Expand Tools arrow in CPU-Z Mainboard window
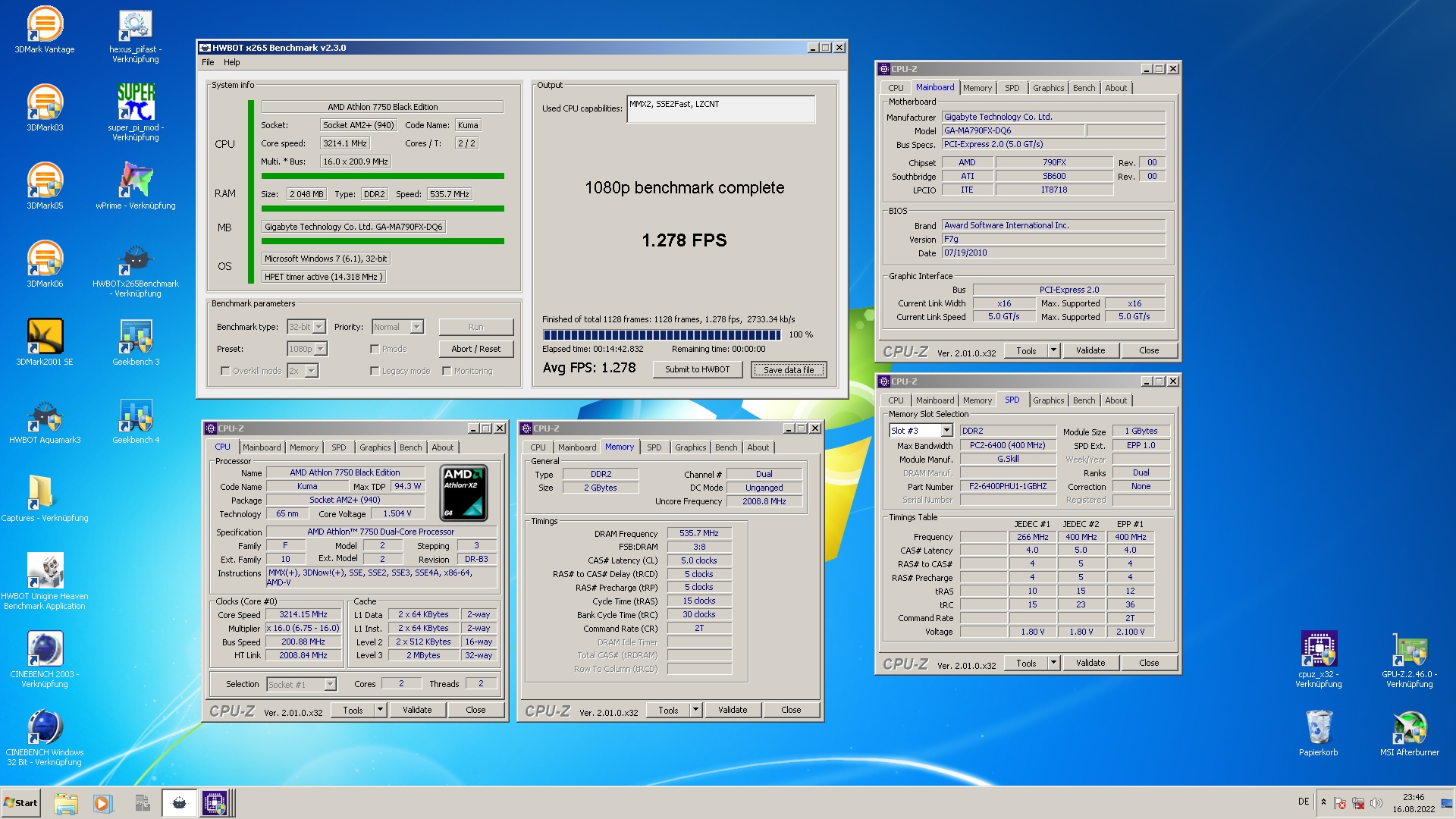 point(1053,350)
